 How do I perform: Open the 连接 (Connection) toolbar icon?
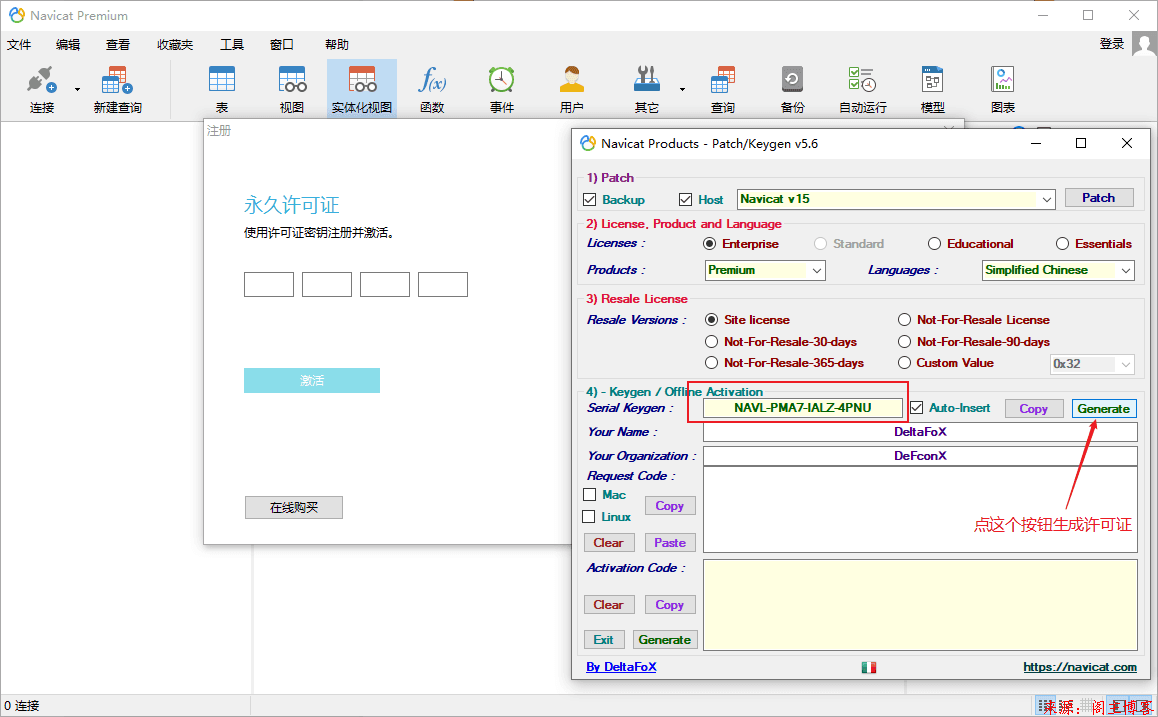tap(42, 89)
